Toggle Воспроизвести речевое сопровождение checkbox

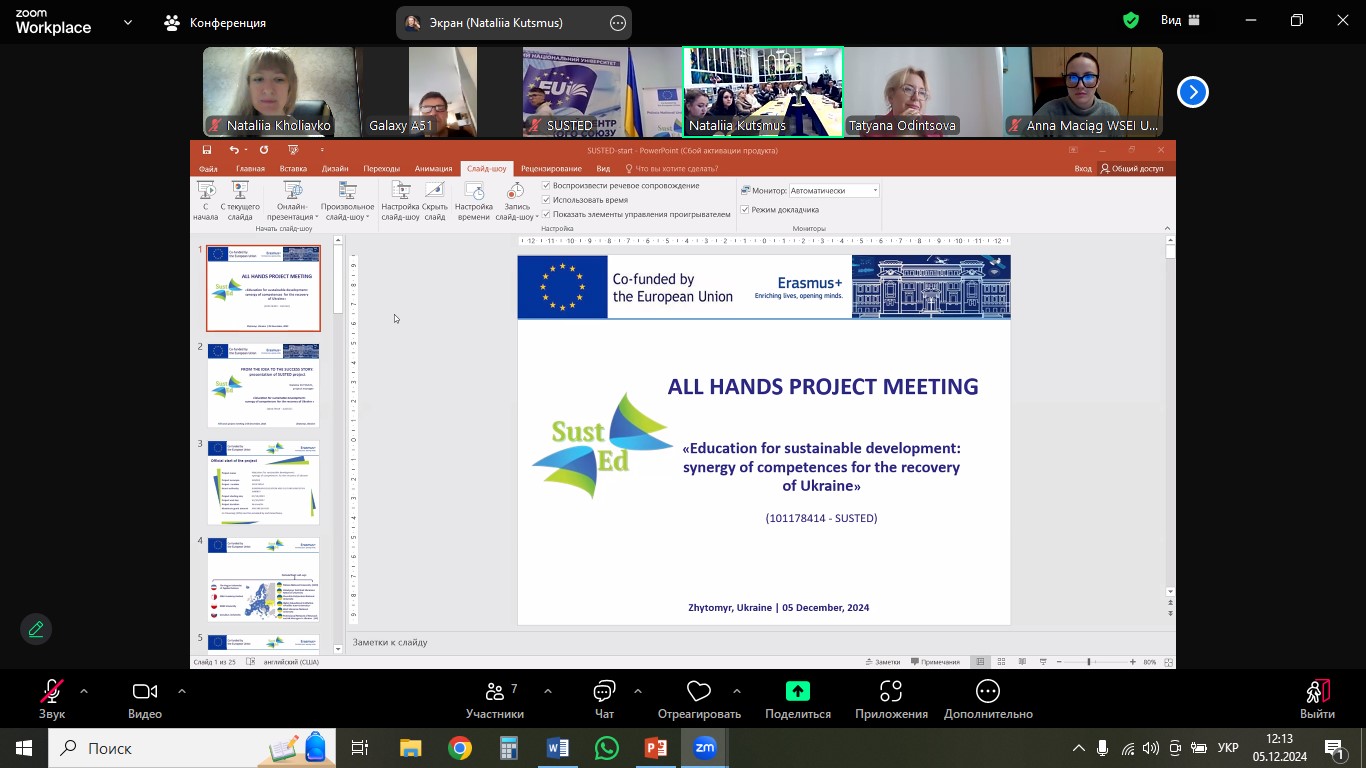547,186
